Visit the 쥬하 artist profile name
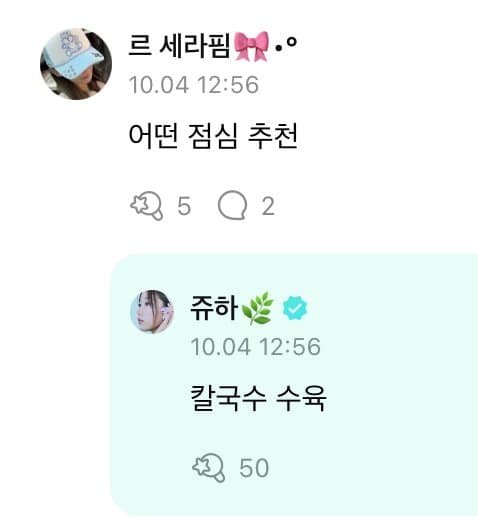478x532 pixels. point(214,308)
